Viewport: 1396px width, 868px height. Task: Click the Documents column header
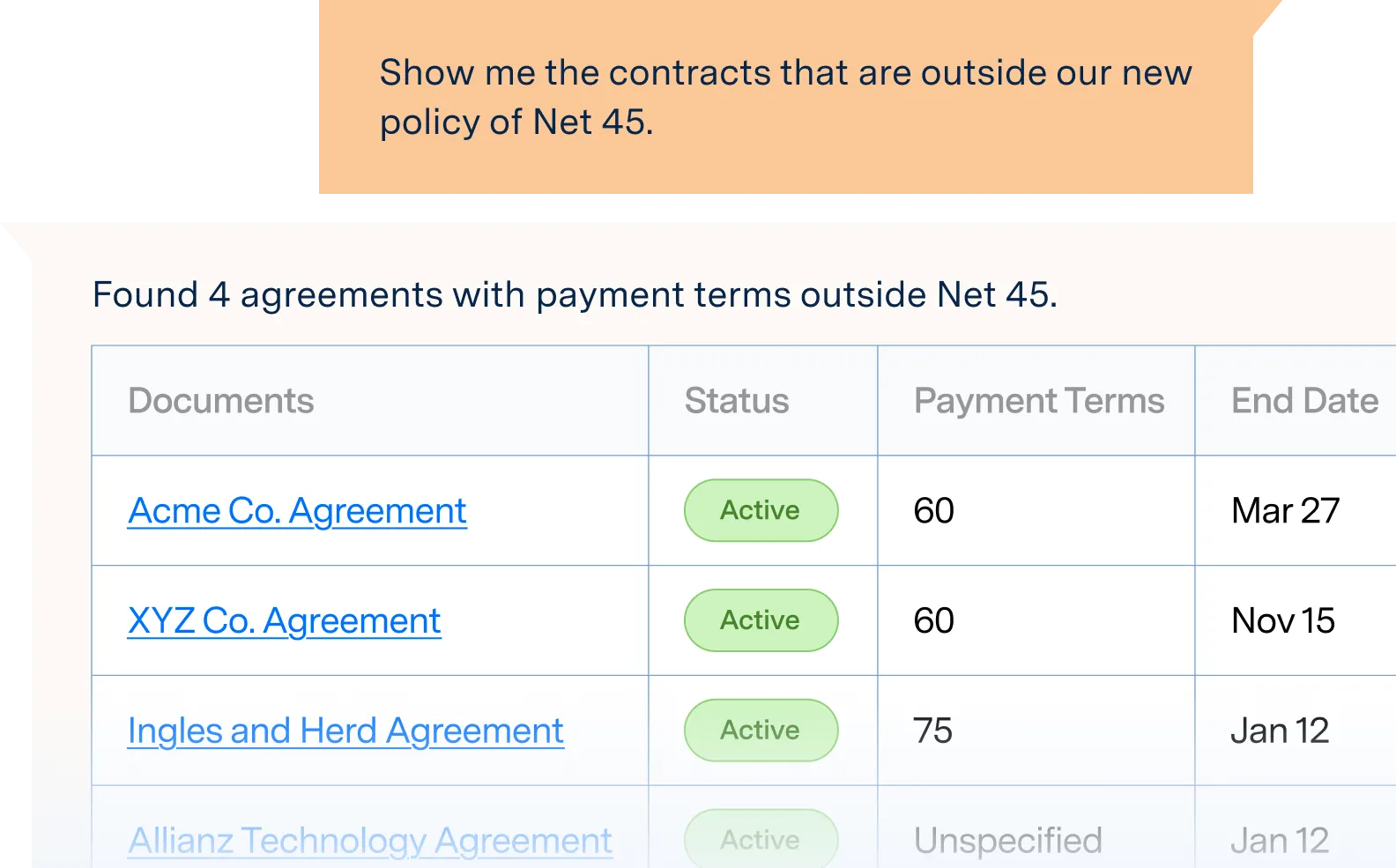[x=221, y=401]
